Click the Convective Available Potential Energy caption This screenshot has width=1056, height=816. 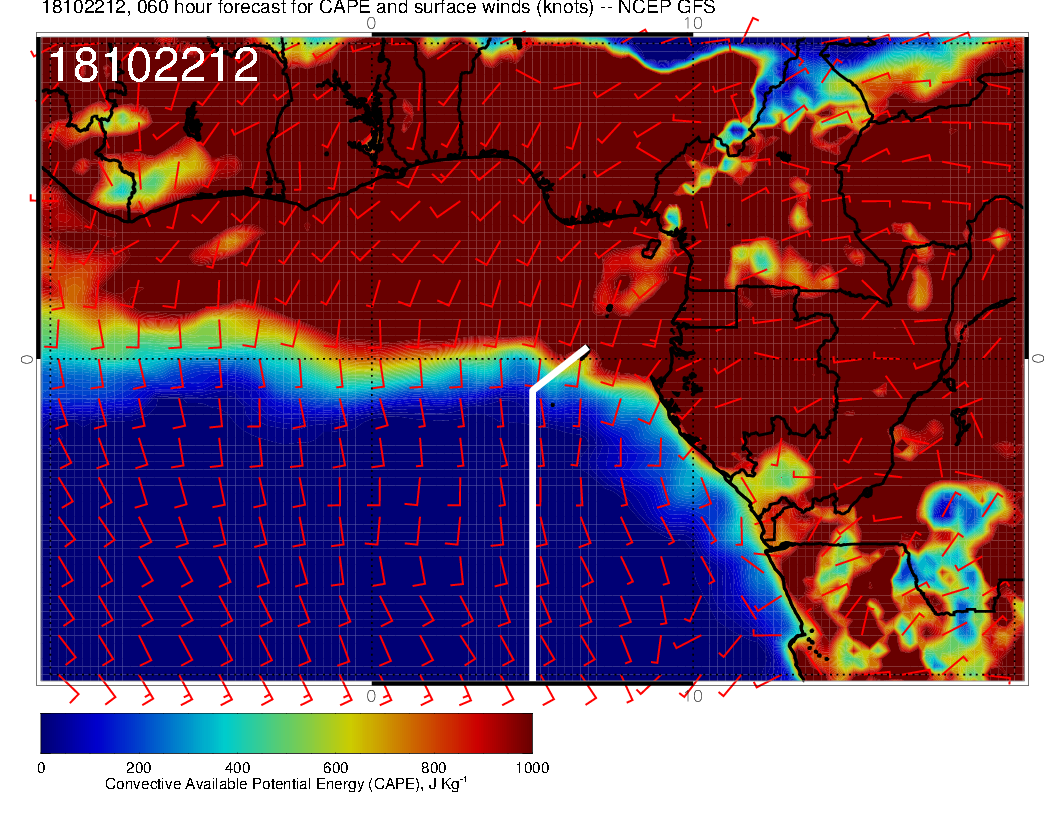click(286, 784)
